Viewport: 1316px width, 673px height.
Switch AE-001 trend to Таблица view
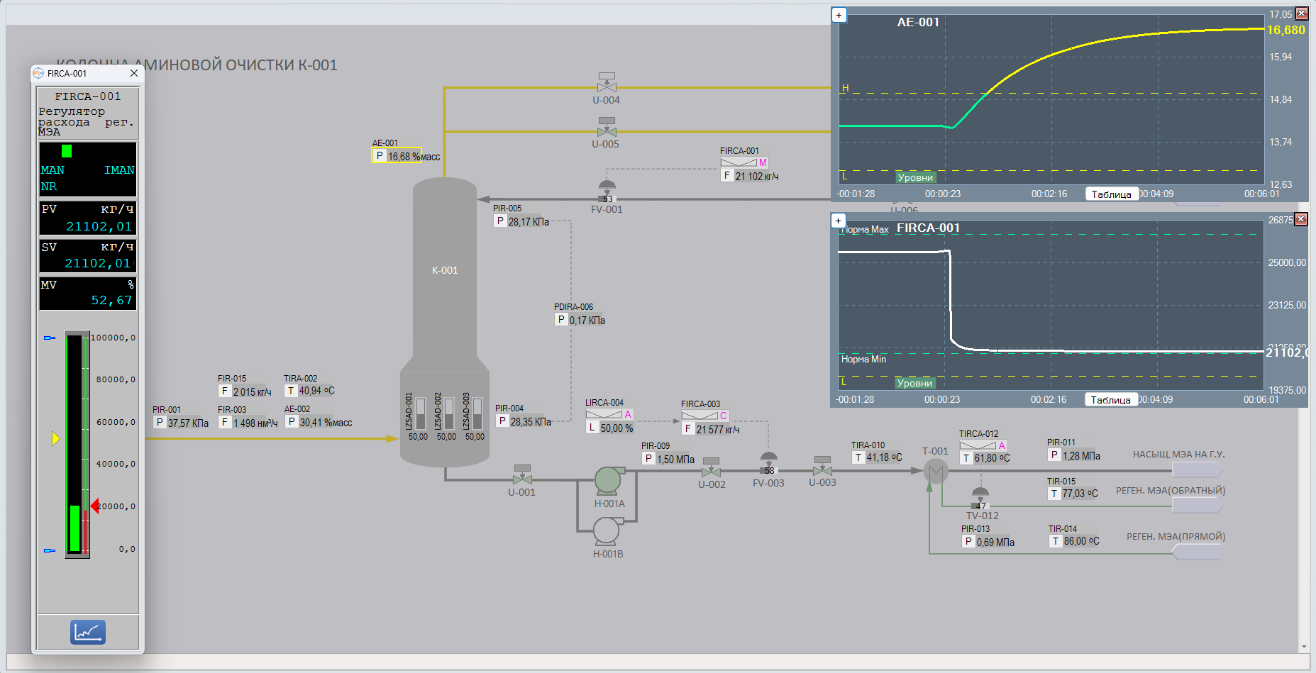coord(1111,194)
